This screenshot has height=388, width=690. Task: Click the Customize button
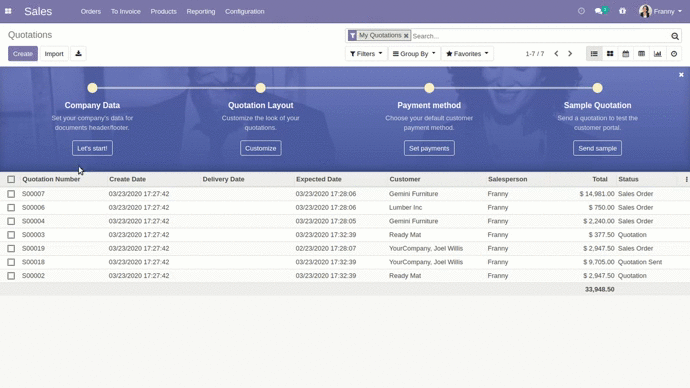(x=261, y=148)
